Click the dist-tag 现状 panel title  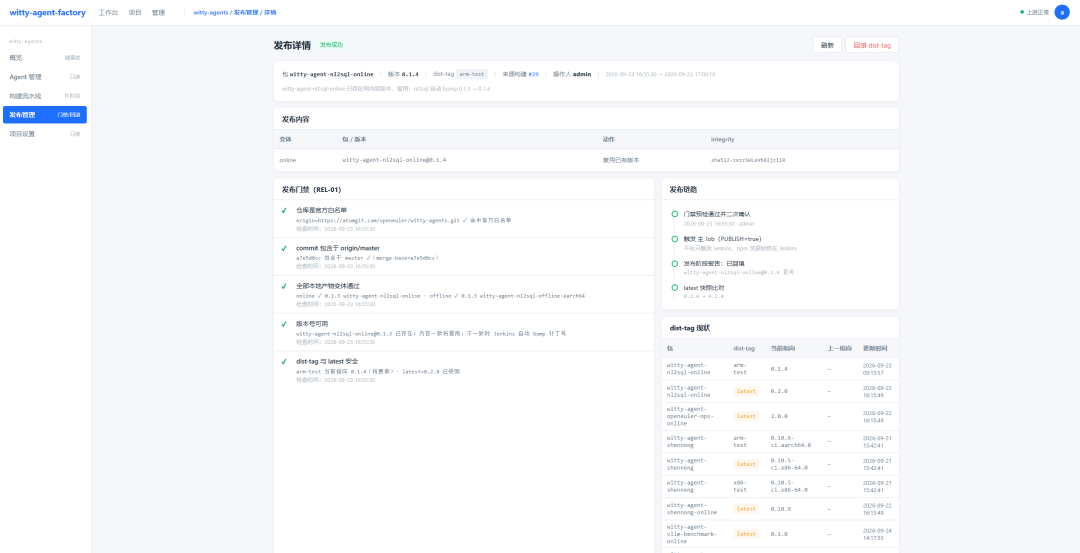(x=689, y=328)
